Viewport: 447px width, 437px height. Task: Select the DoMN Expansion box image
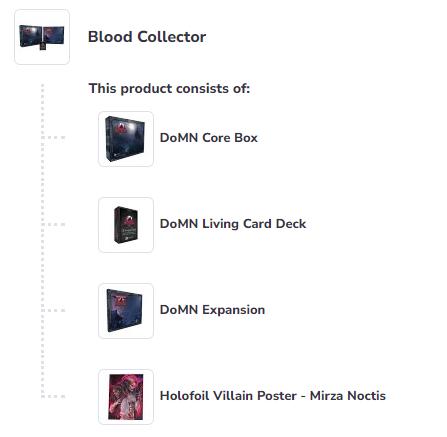click(x=126, y=311)
